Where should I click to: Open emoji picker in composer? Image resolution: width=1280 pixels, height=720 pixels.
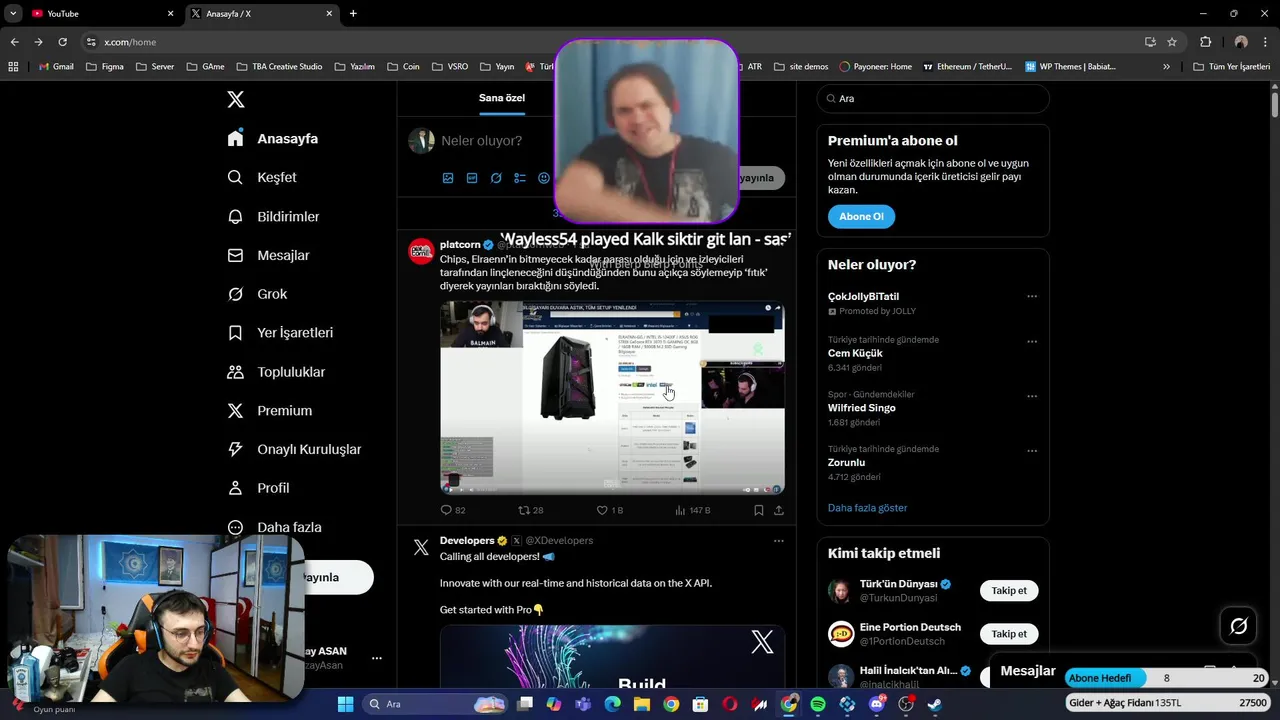544,178
